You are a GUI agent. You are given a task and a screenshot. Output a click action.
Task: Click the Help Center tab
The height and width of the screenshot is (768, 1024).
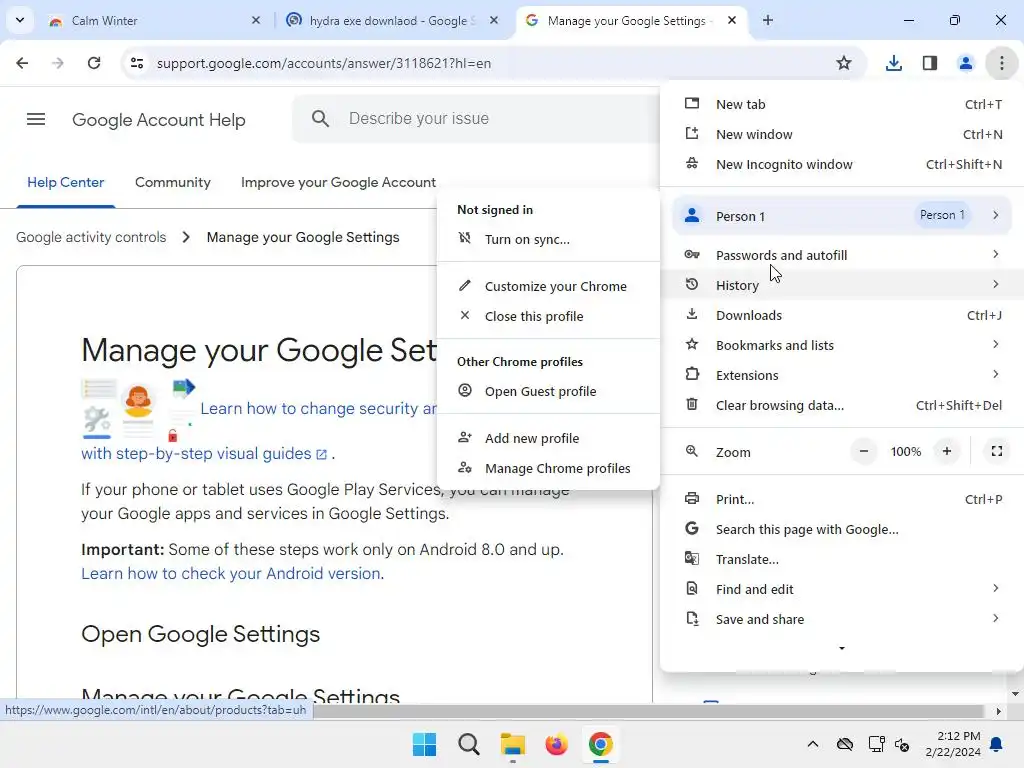click(x=65, y=182)
